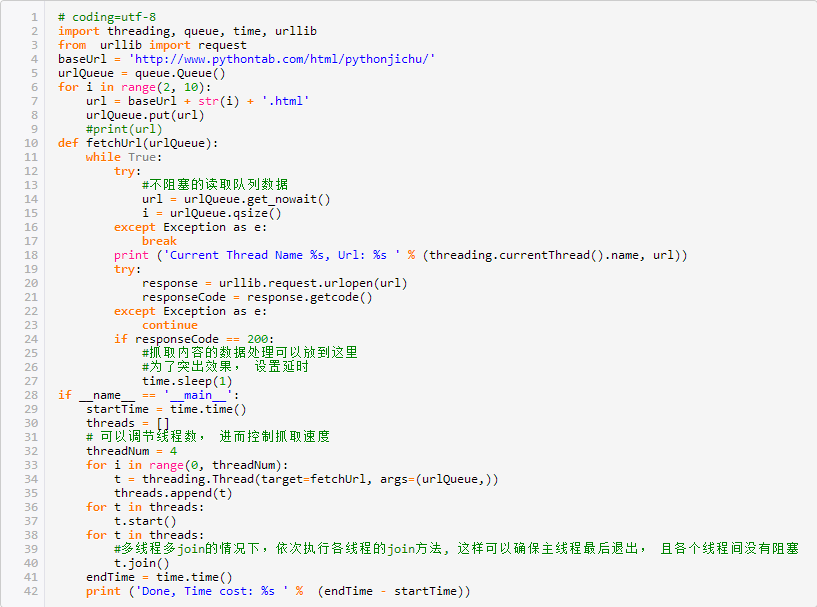Click 'except Exception as e:' on line 22
This screenshot has width=817, height=607.
(x=191, y=312)
